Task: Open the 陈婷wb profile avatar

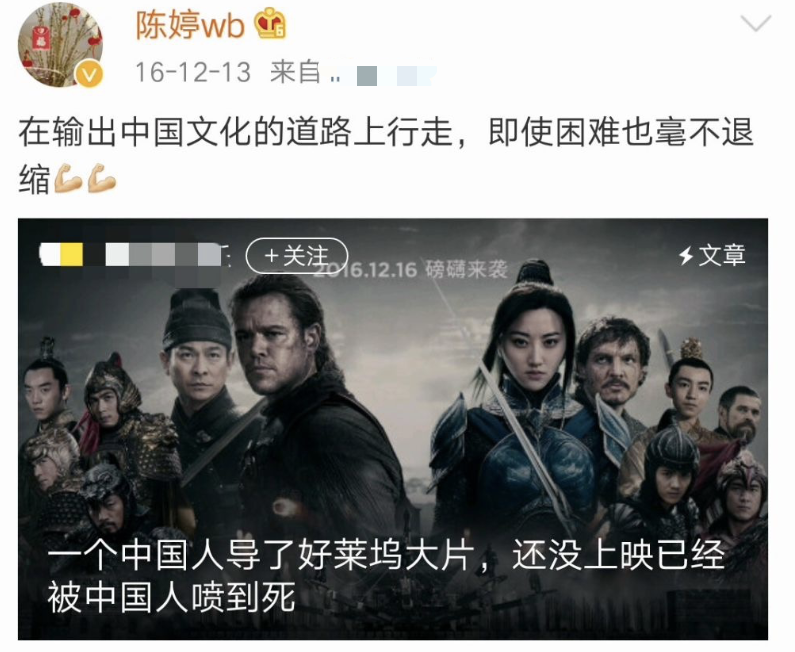Action: point(60,45)
